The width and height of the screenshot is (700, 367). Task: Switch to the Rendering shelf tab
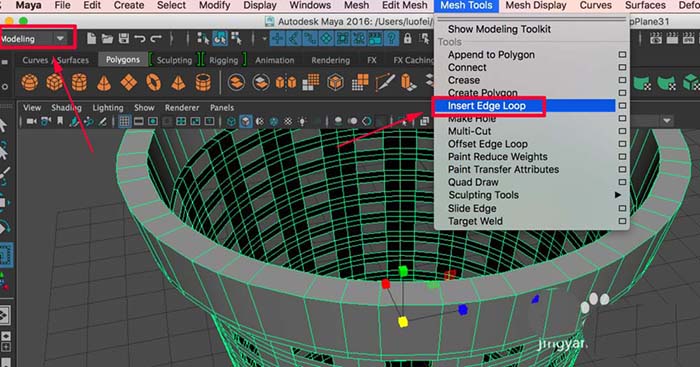[330, 60]
